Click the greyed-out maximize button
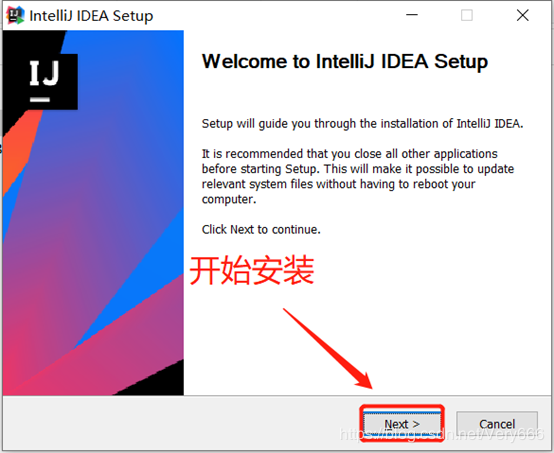Screen dimensions: 554x453 pos(467,15)
